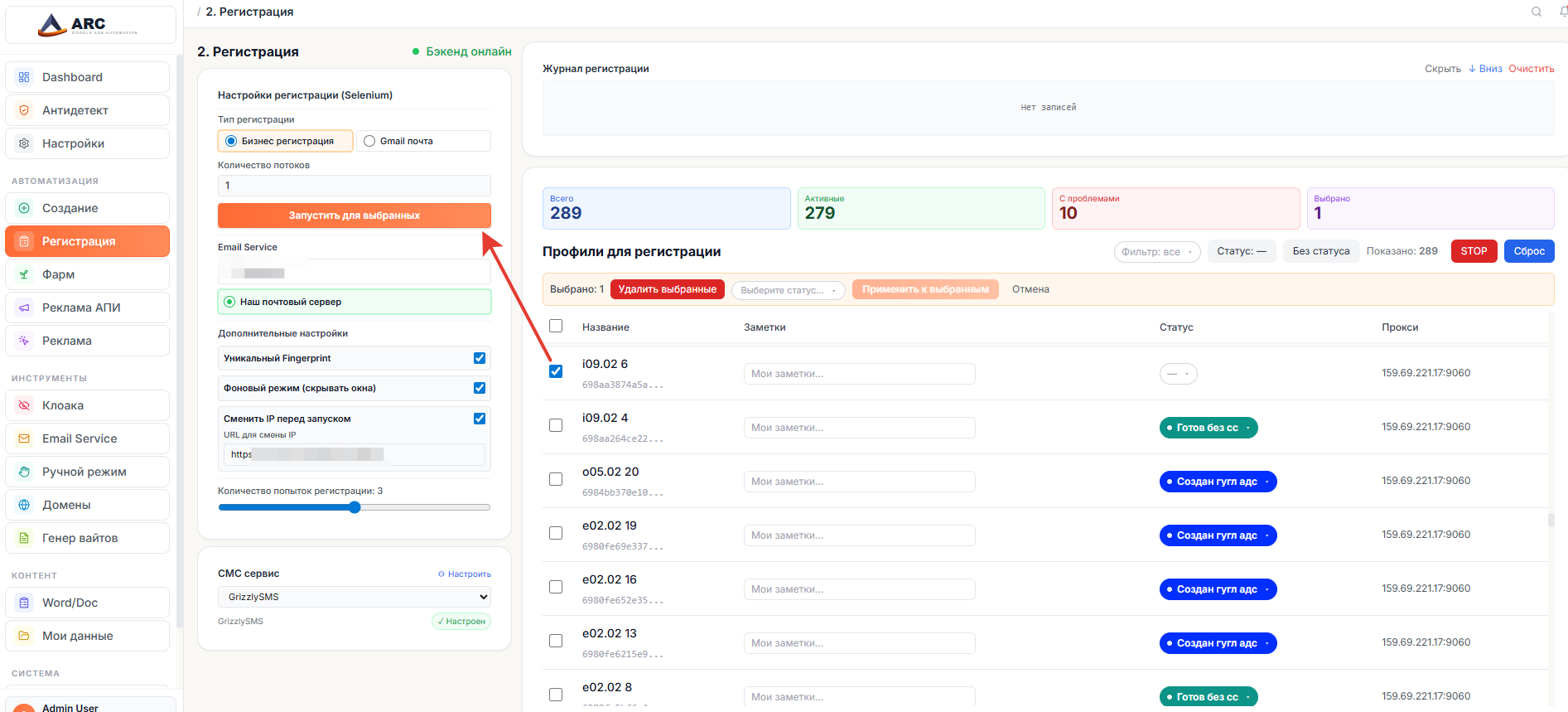Click the Антидетект shield icon

point(24,110)
